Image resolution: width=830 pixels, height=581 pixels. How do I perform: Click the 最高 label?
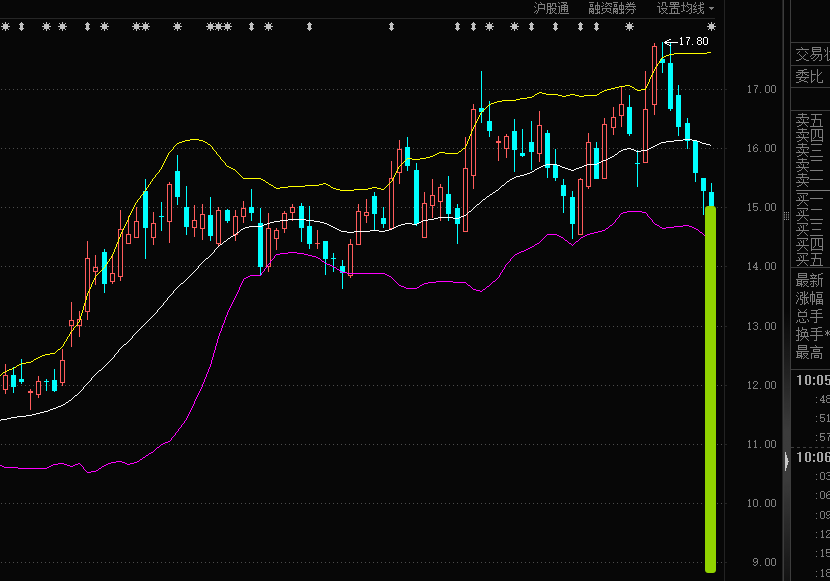pos(809,352)
